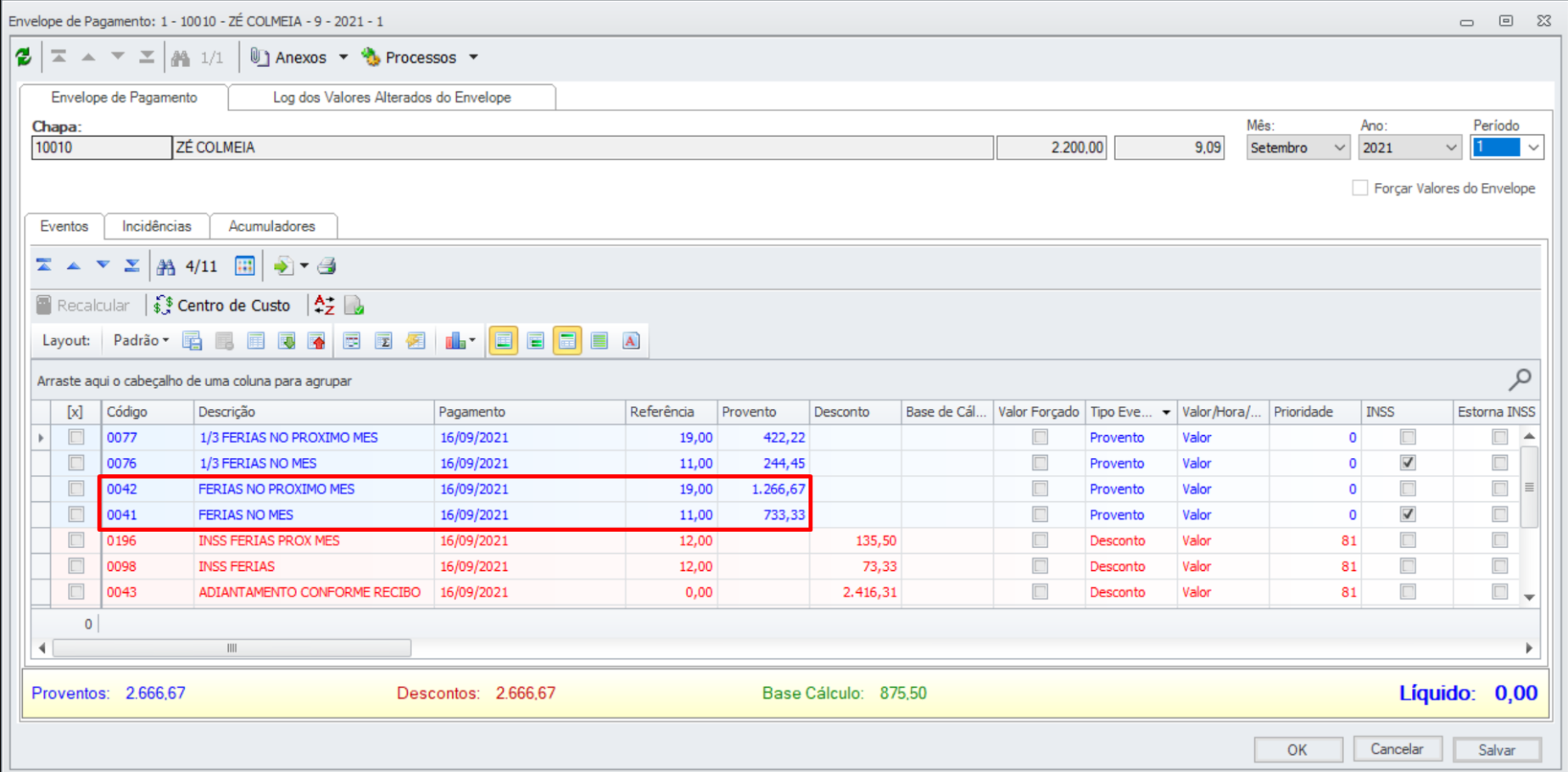This screenshot has width=1568, height=772.
Task: Open the export icon dropdown arrow
Action: click(304, 266)
